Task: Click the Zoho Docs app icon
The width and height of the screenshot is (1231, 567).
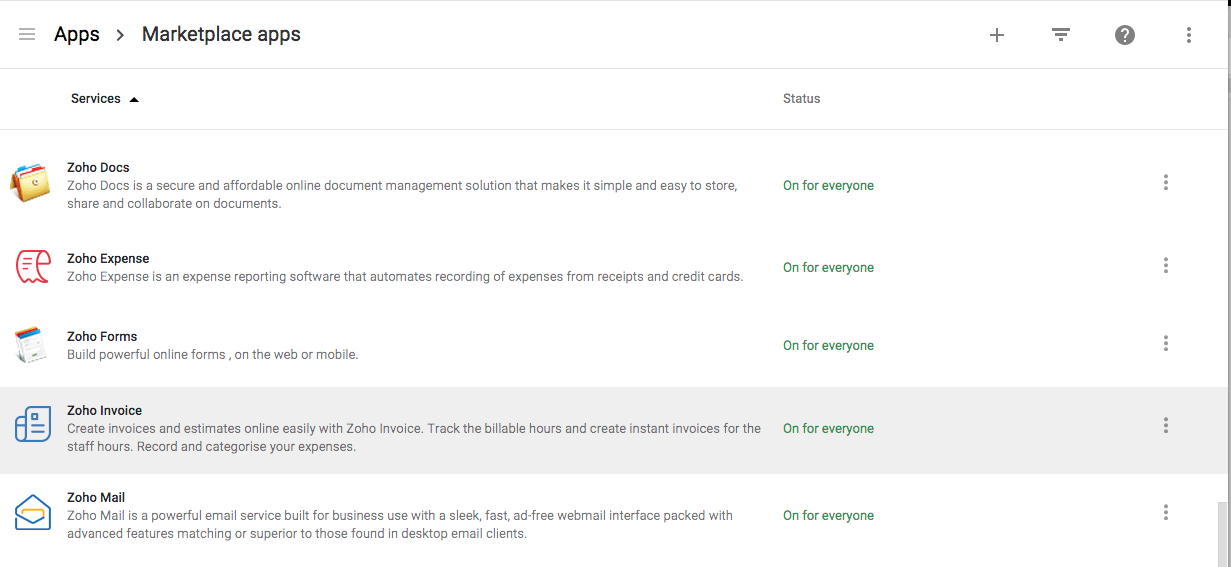Action: click(31, 183)
